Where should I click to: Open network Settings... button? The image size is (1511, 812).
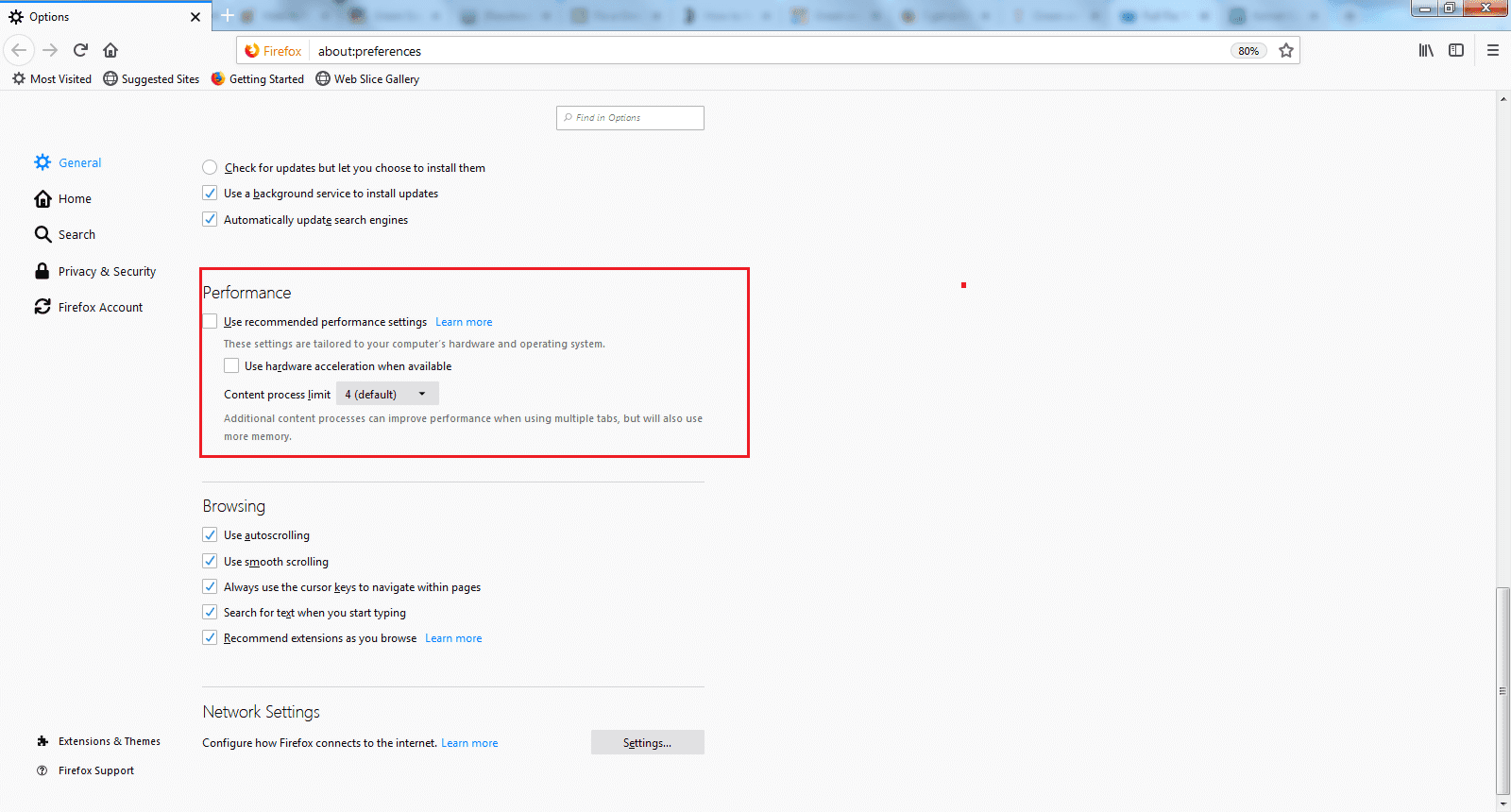pyautogui.click(x=647, y=743)
